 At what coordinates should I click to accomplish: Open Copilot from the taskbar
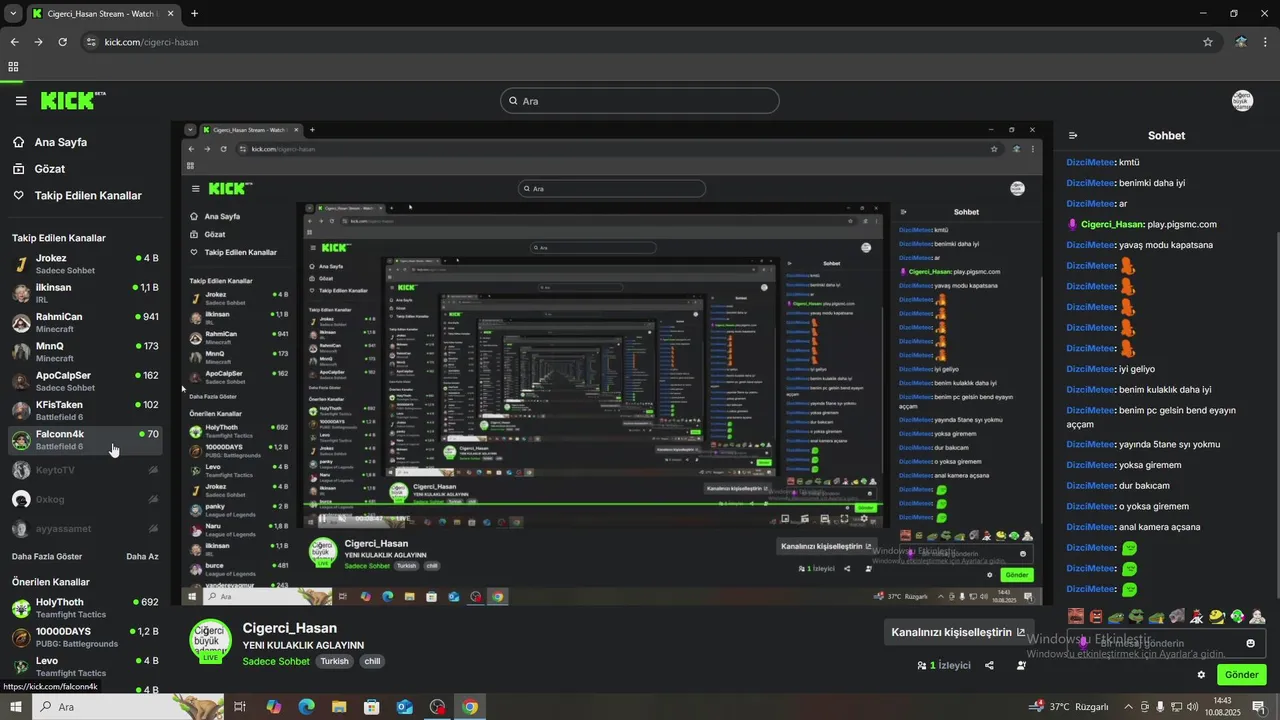click(273, 707)
